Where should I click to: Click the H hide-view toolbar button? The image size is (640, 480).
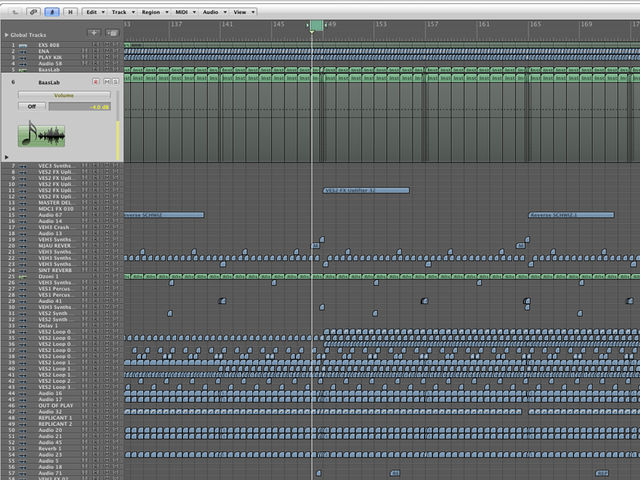tap(70, 12)
